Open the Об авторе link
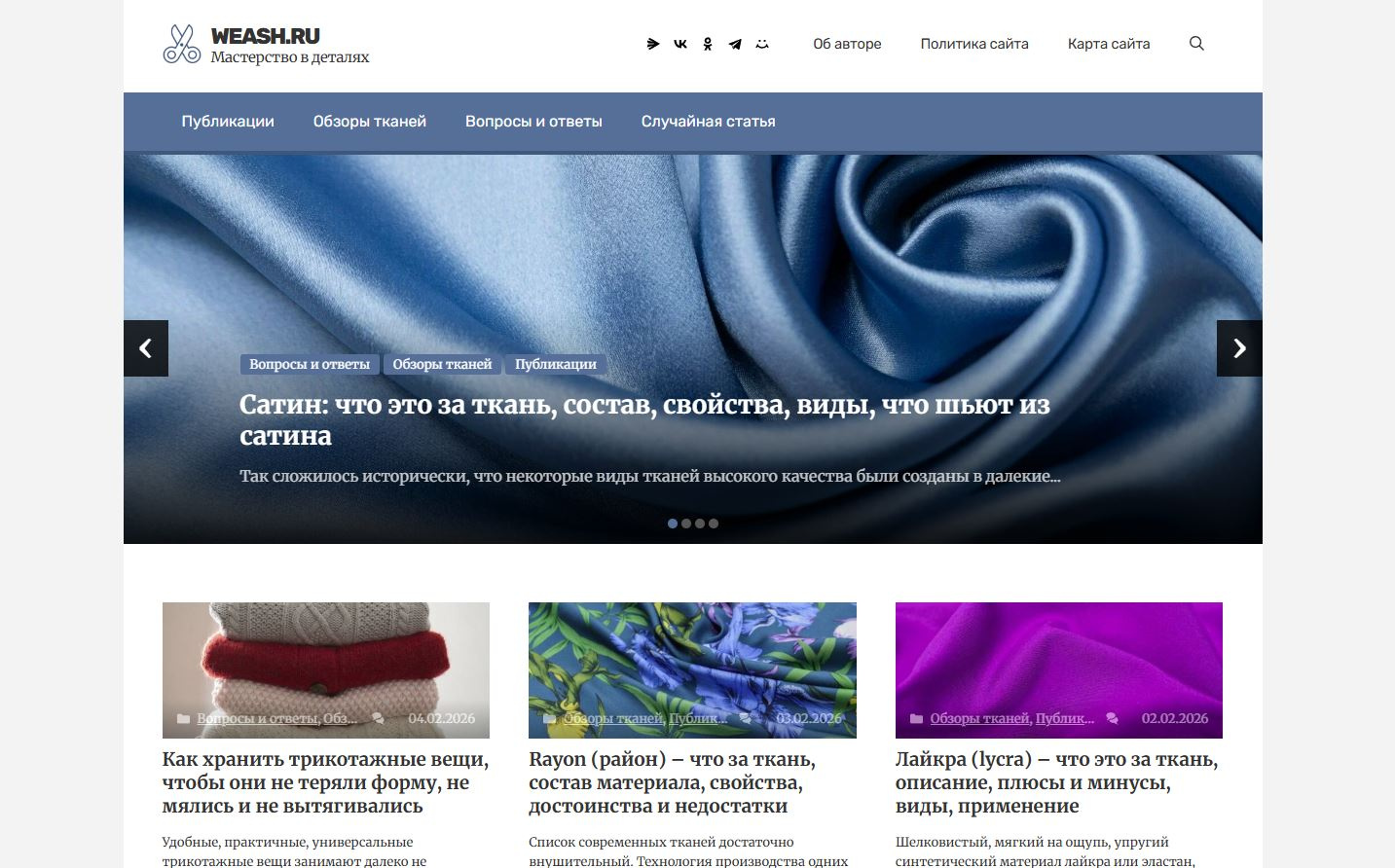 (847, 44)
